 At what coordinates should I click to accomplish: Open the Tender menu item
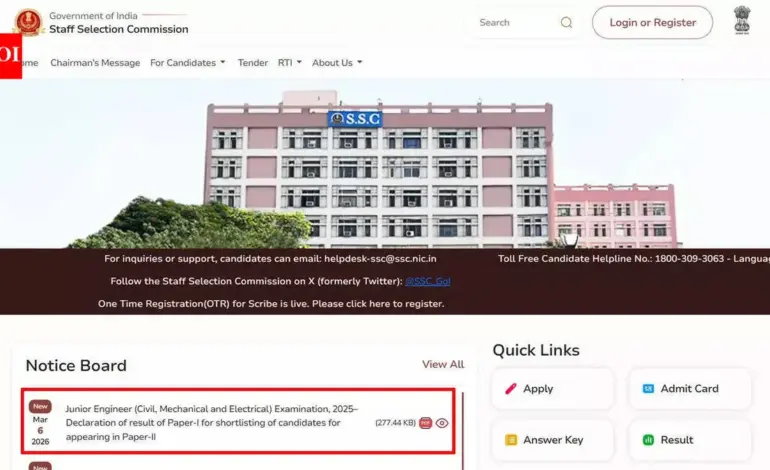pyautogui.click(x=253, y=63)
